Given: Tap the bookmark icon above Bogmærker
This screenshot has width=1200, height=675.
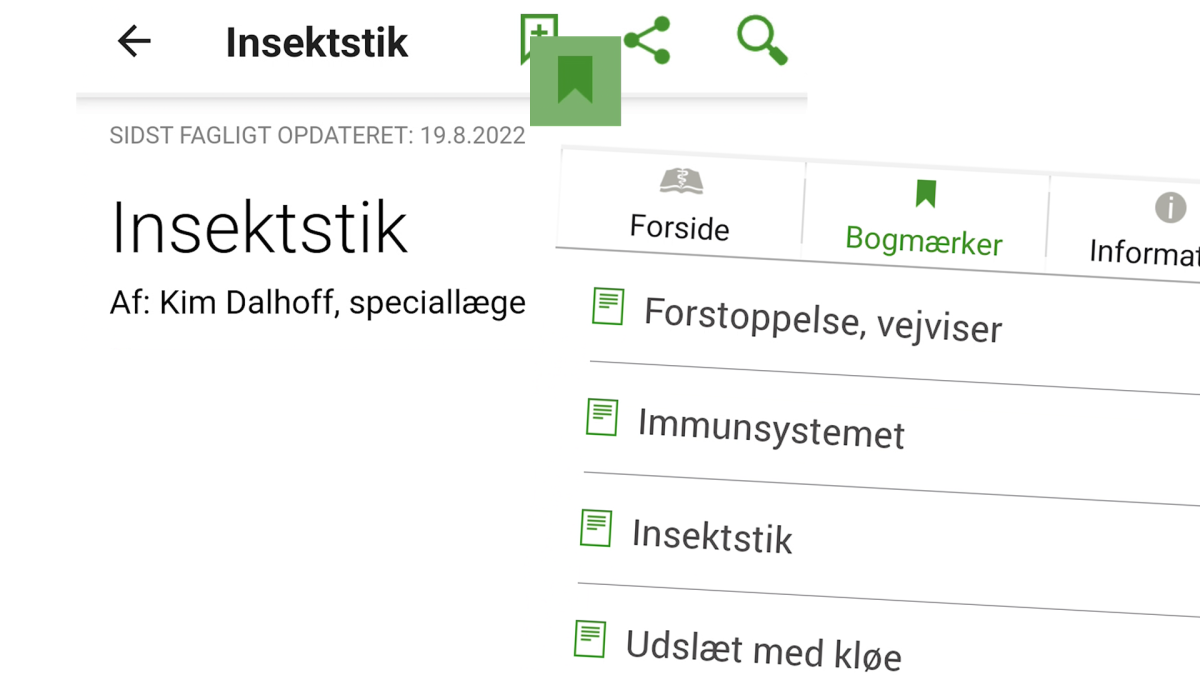Looking at the screenshot, I should 925,194.
